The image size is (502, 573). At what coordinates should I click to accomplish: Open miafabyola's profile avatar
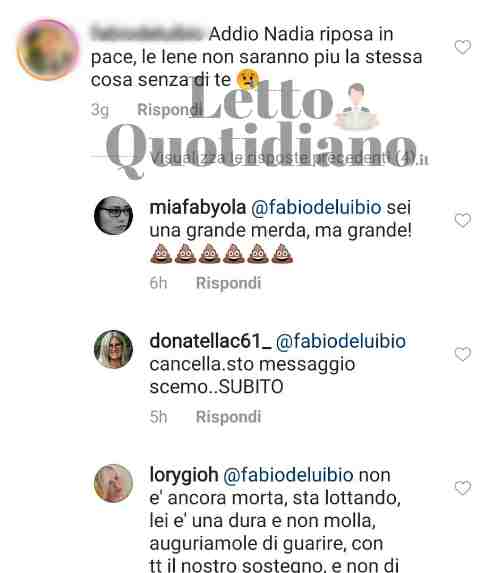(x=113, y=216)
